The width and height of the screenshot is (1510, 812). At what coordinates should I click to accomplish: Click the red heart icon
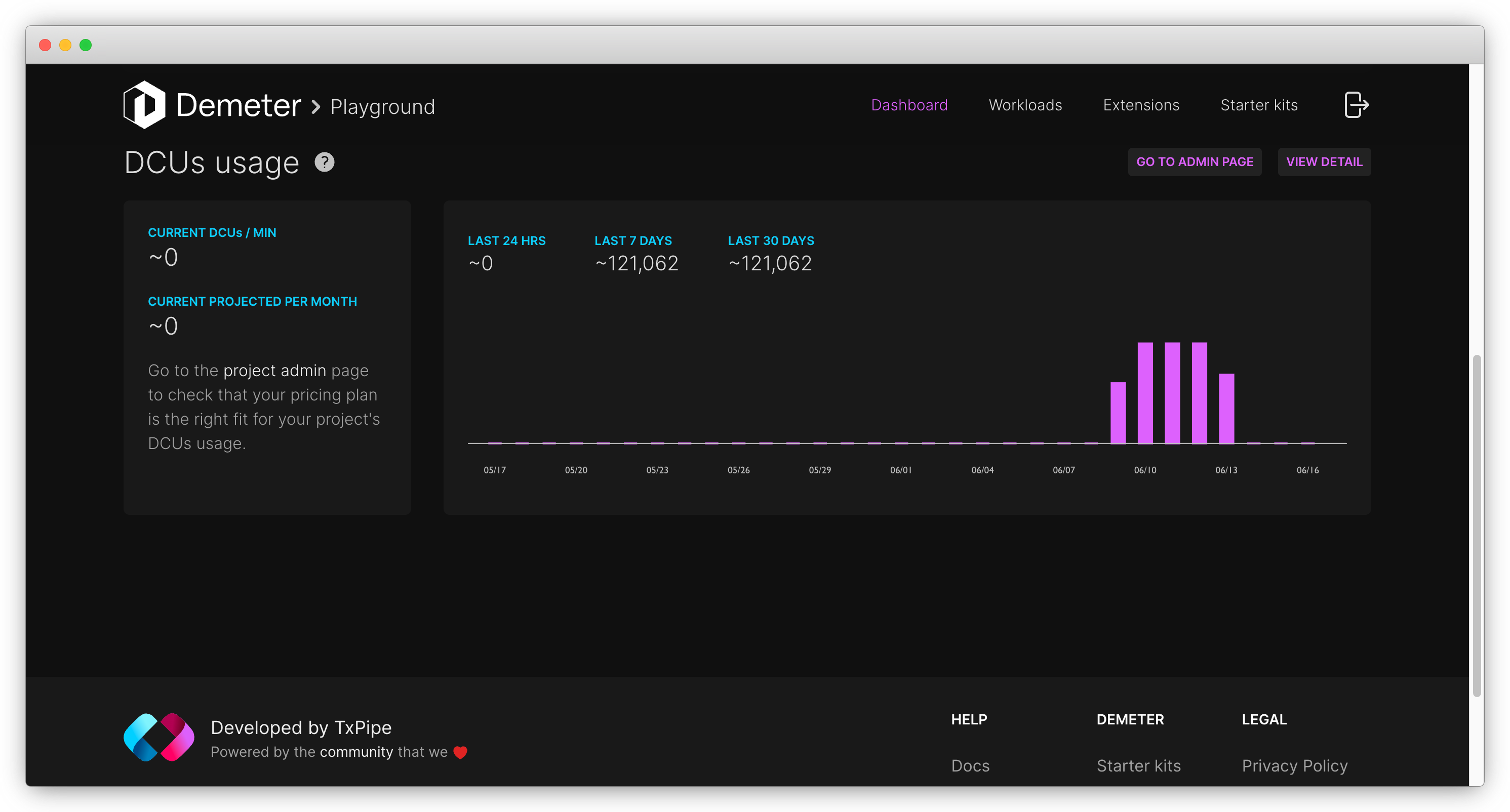(460, 753)
